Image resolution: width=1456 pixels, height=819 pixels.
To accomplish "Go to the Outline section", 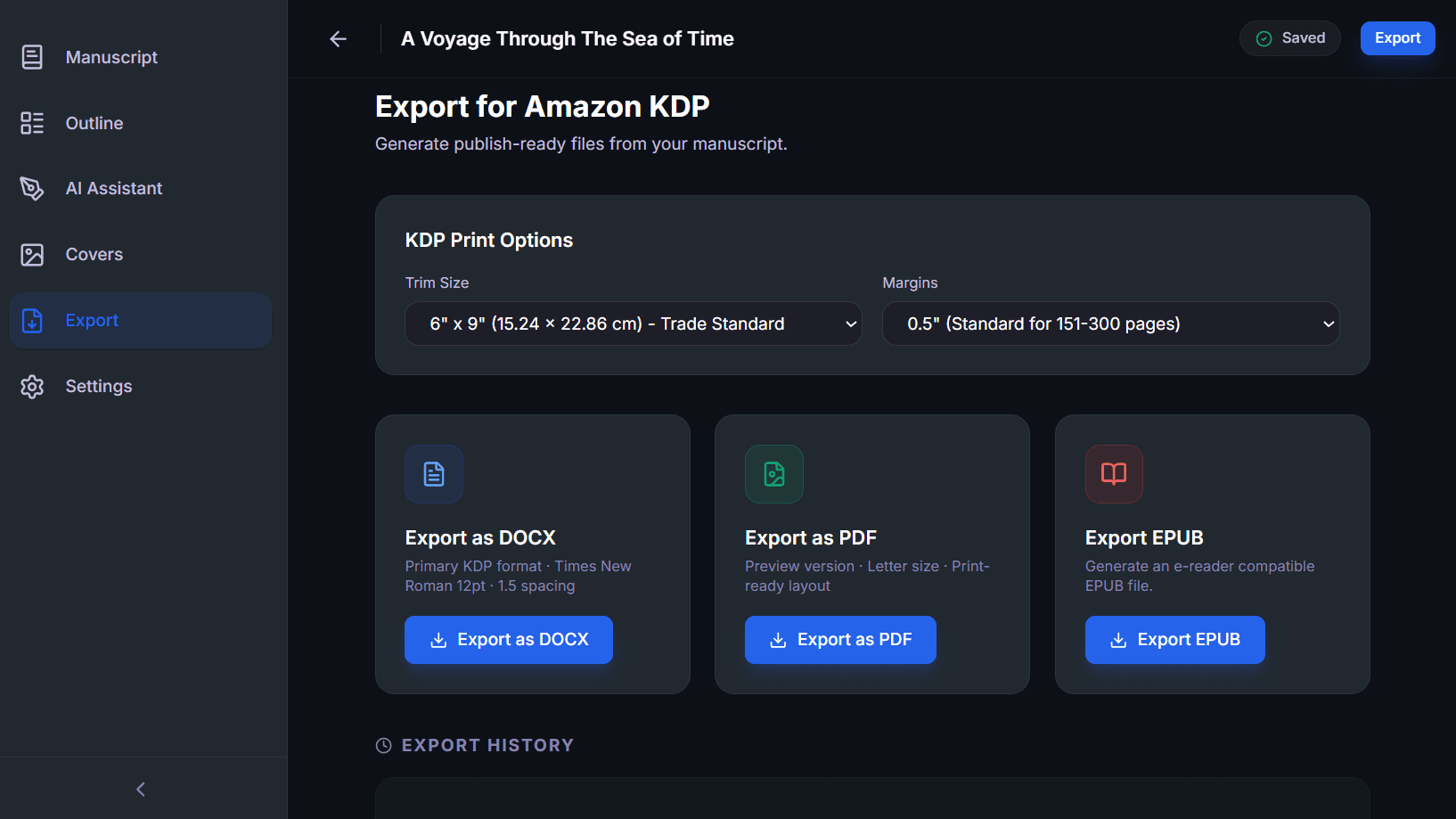I will point(140,123).
